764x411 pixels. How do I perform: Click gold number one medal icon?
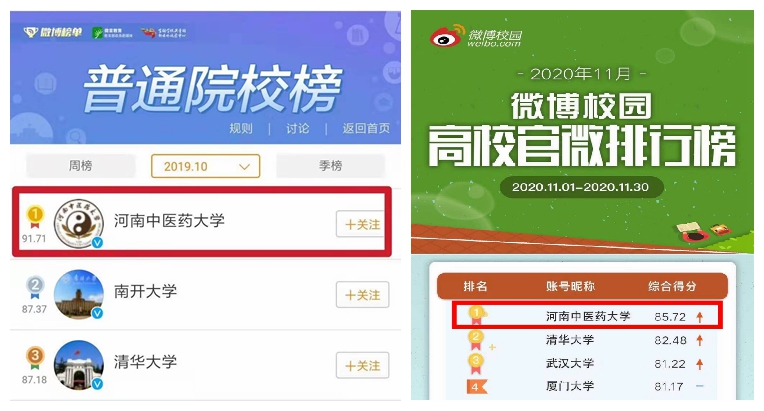click(35, 216)
